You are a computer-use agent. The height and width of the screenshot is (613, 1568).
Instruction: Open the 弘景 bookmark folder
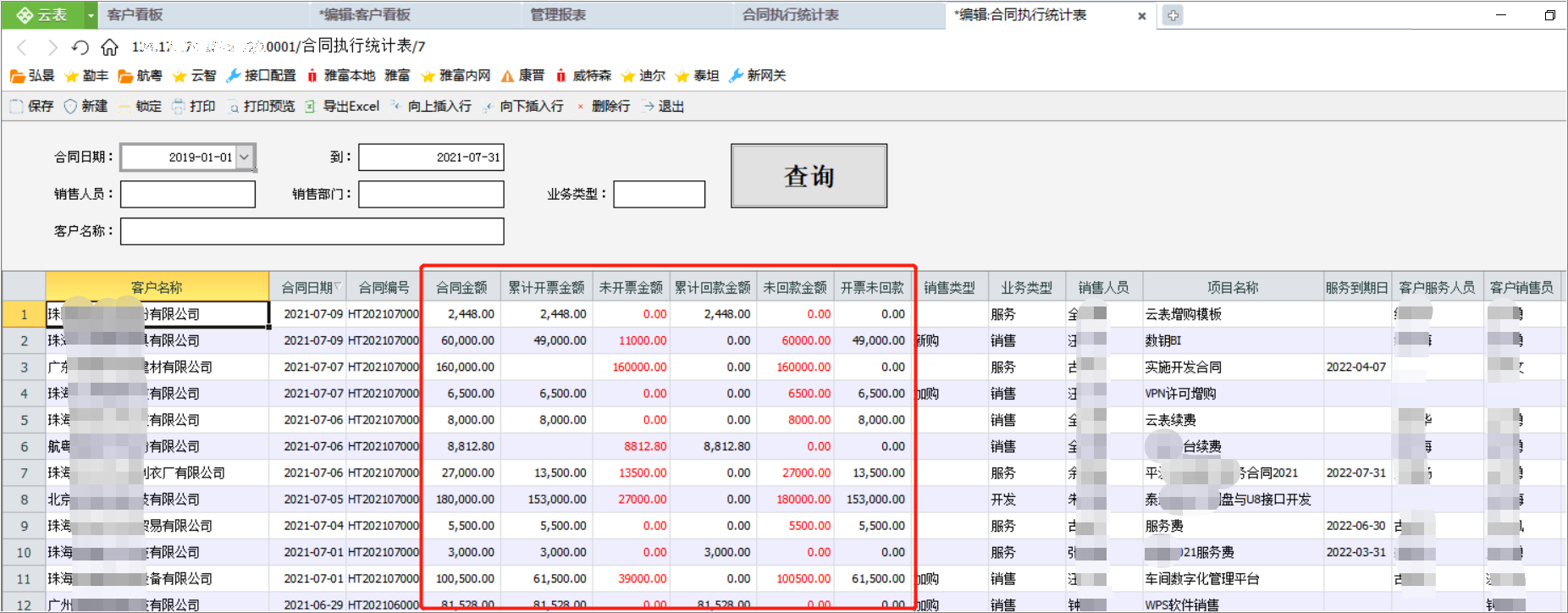click(x=32, y=75)
